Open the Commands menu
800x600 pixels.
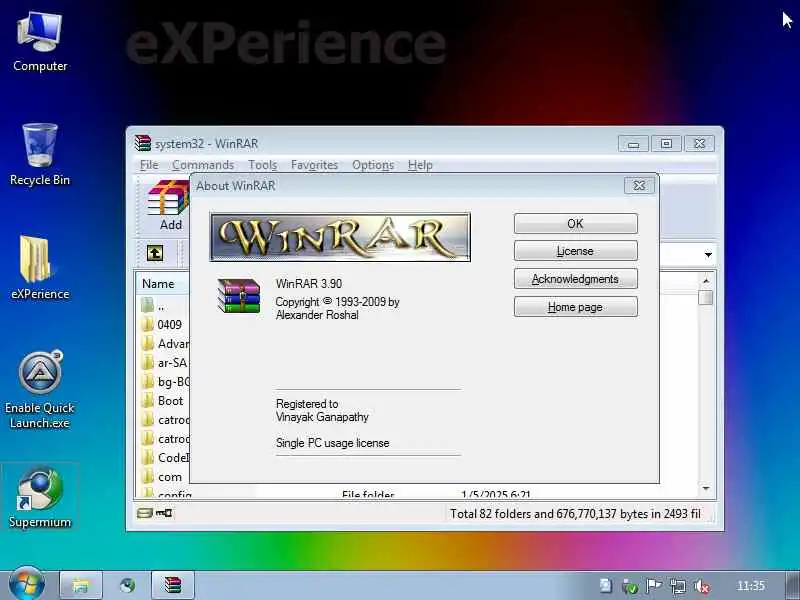(203, 165)
